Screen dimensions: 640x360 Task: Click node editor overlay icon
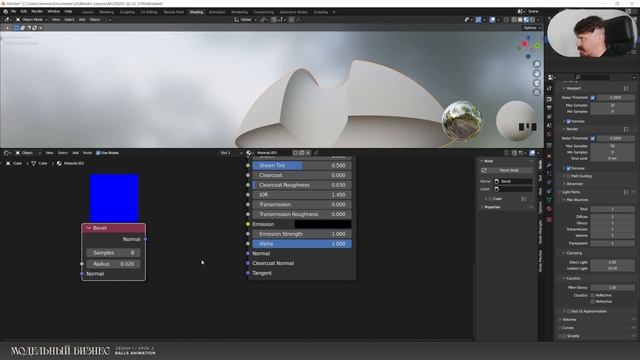[x=532, y=153]
